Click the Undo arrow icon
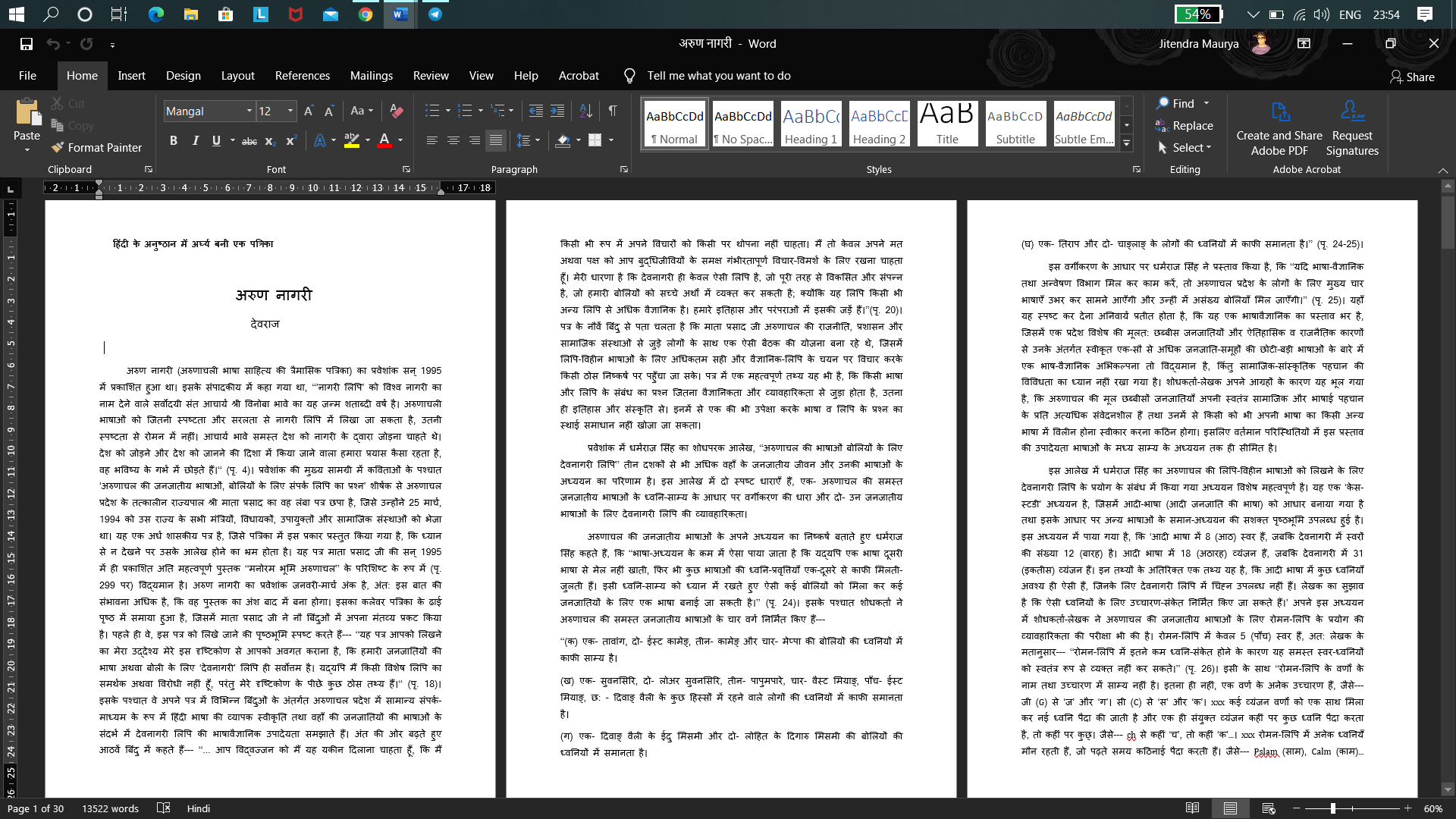The image size is (1456, 819). coord(53,44)
